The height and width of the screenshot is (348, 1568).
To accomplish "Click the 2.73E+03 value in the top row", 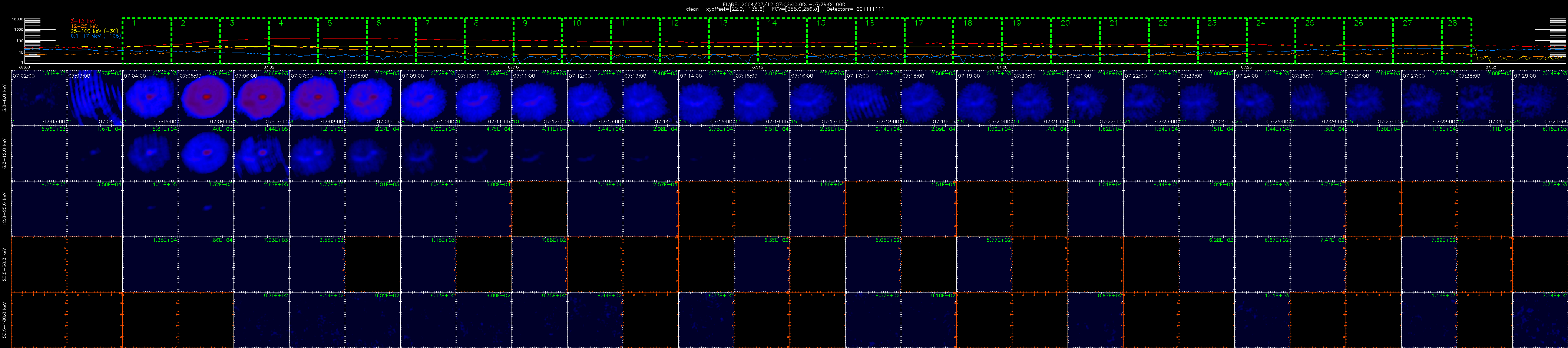I will click(x=110, y=73).
